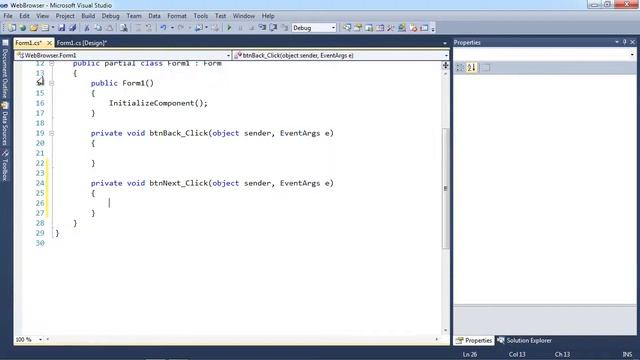The height and width of the screenshot is (360, 640).
Task: Click Categorized view icon in Properties panel
Action: point(460,68)
